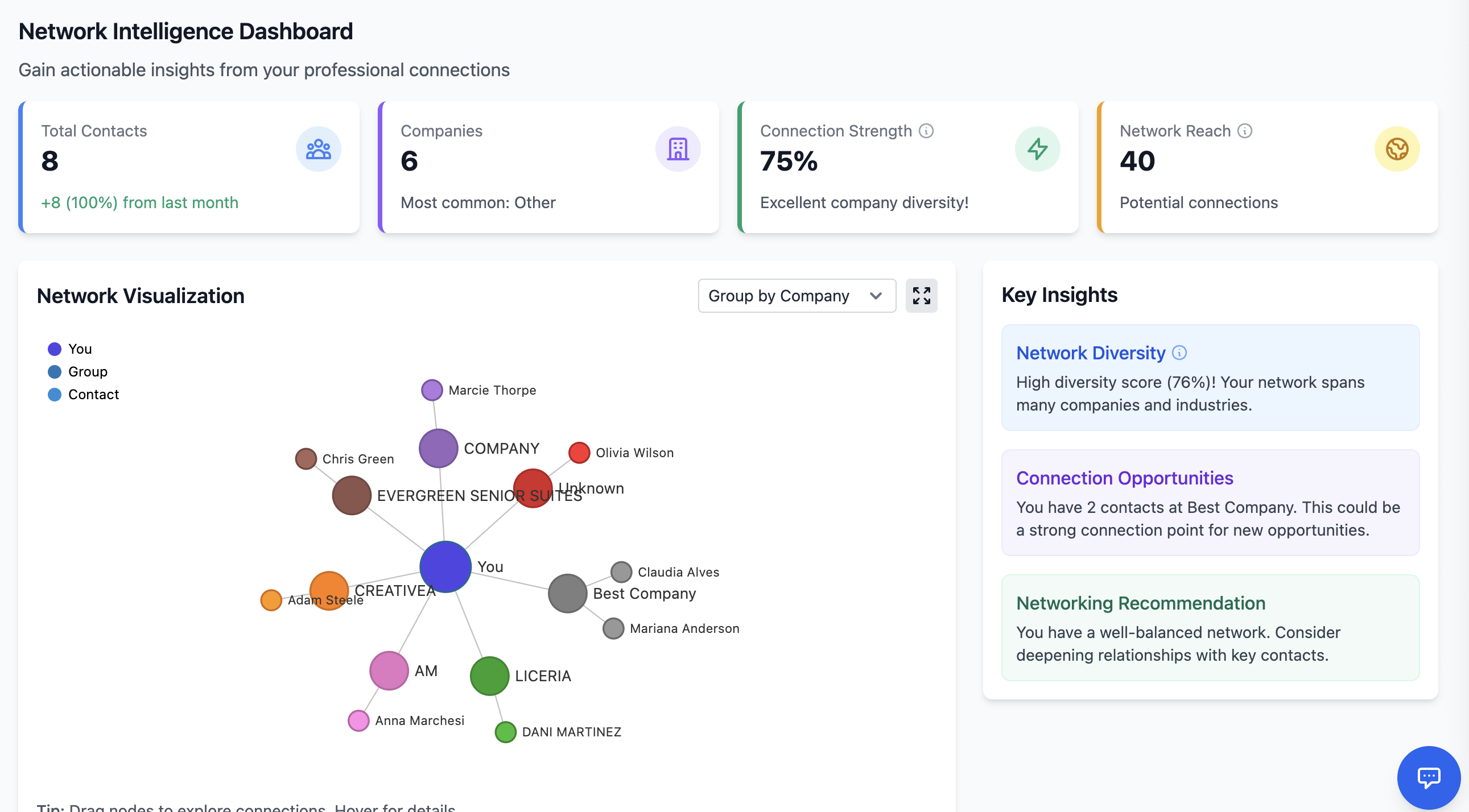Click the Contact legend color dot
Image resolution: width=1469 pixels, height=812 pixels.
pos(54,394)
